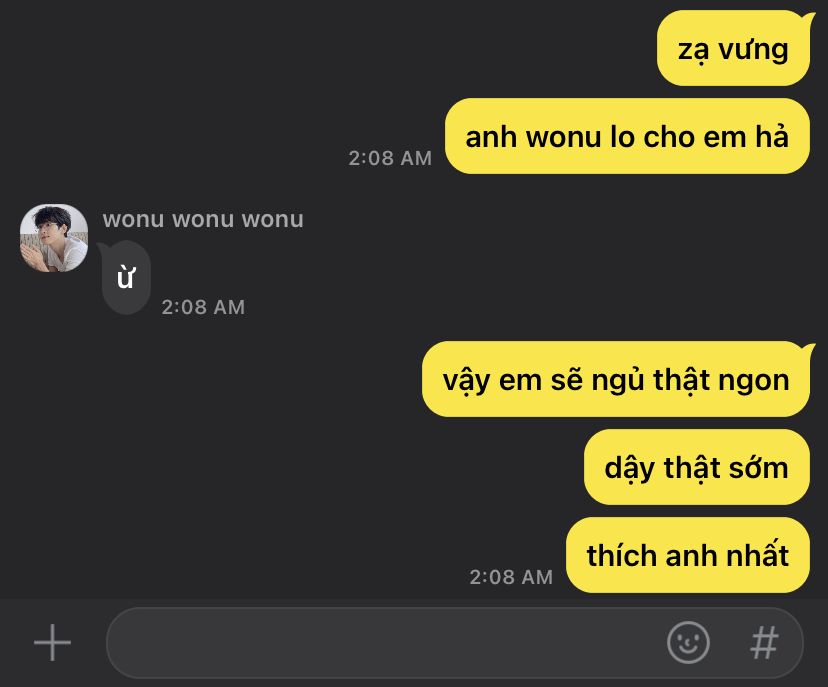Select the 'zạ vưng' message bubble
This screenshot has height=687, width=828.
pos(733,49)
